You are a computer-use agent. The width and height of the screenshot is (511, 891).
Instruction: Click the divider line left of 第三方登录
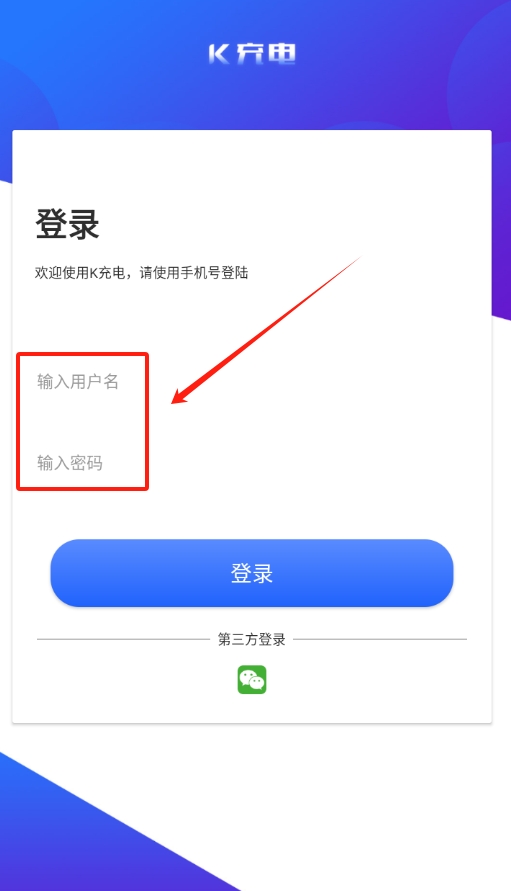click(x=123, y=639)
